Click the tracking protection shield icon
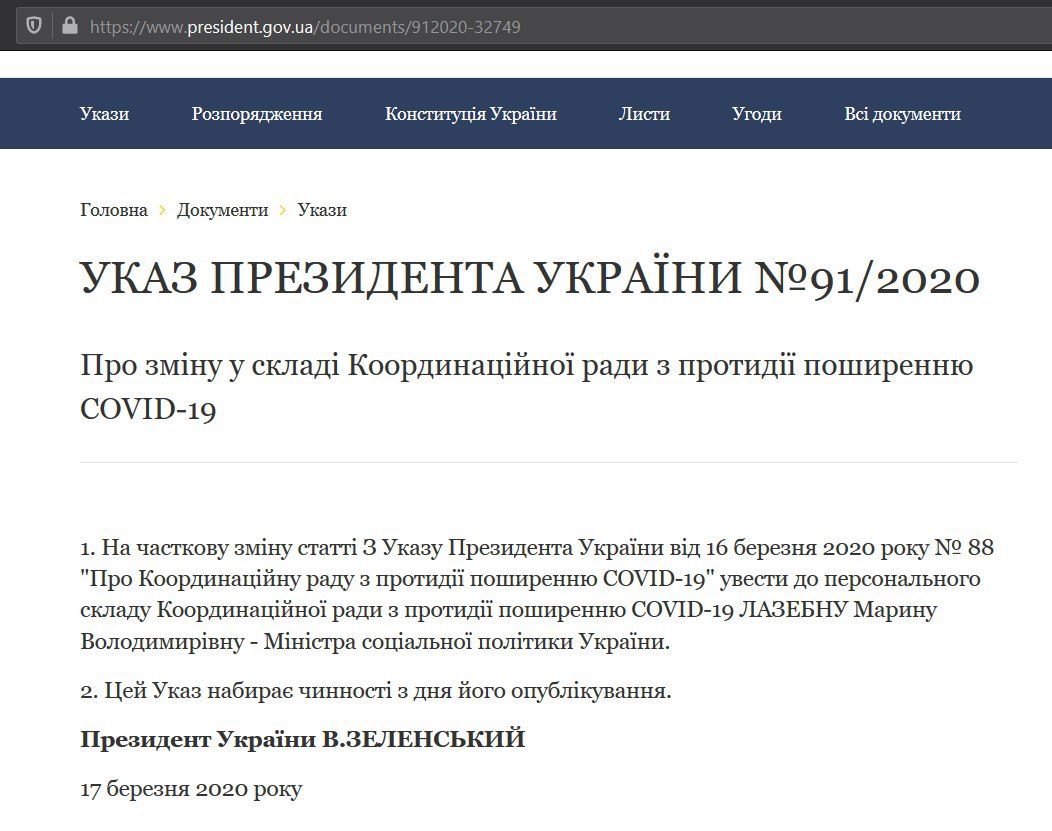 click(x=34, y=26)
